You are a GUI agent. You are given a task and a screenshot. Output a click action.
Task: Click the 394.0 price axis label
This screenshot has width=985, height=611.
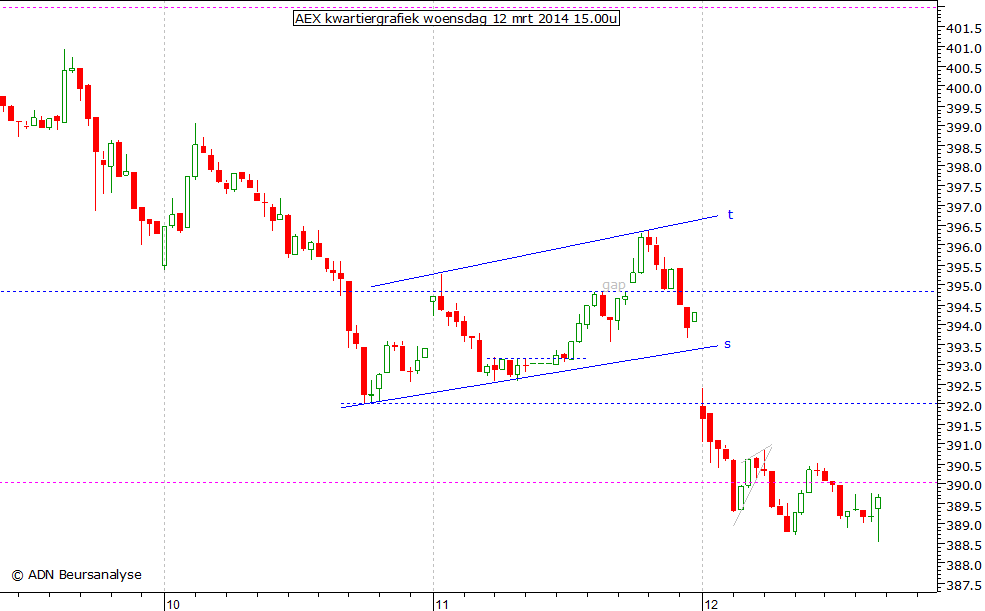tap(964, 327)
